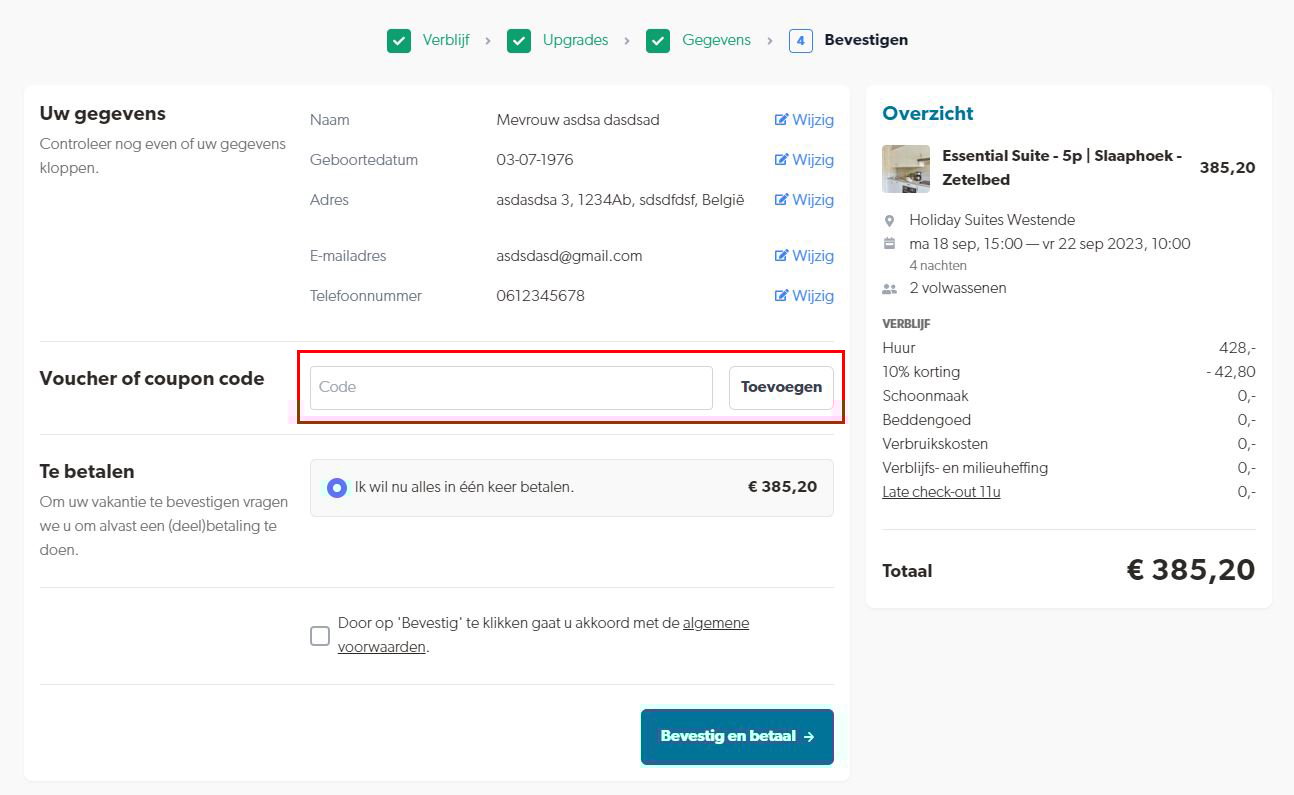Click the step 4 Bevestigen indicator
Screen dimensions: 1294x795
point(800,41)
